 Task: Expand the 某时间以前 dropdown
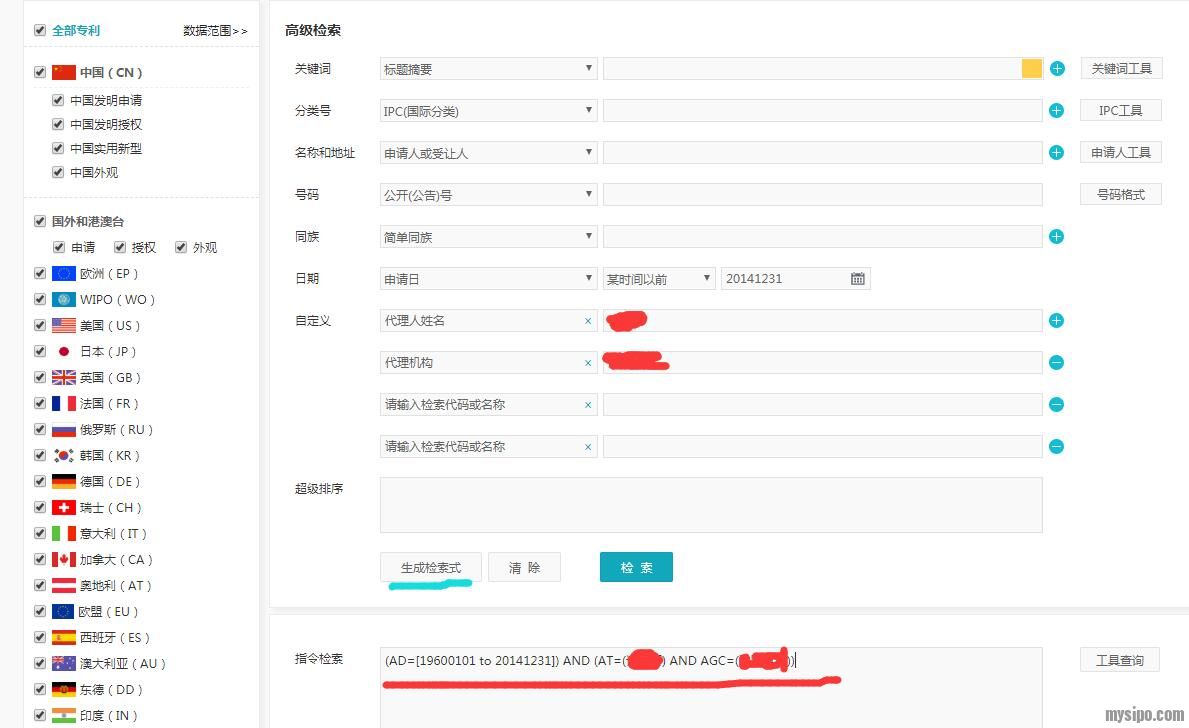coord(658,279)
